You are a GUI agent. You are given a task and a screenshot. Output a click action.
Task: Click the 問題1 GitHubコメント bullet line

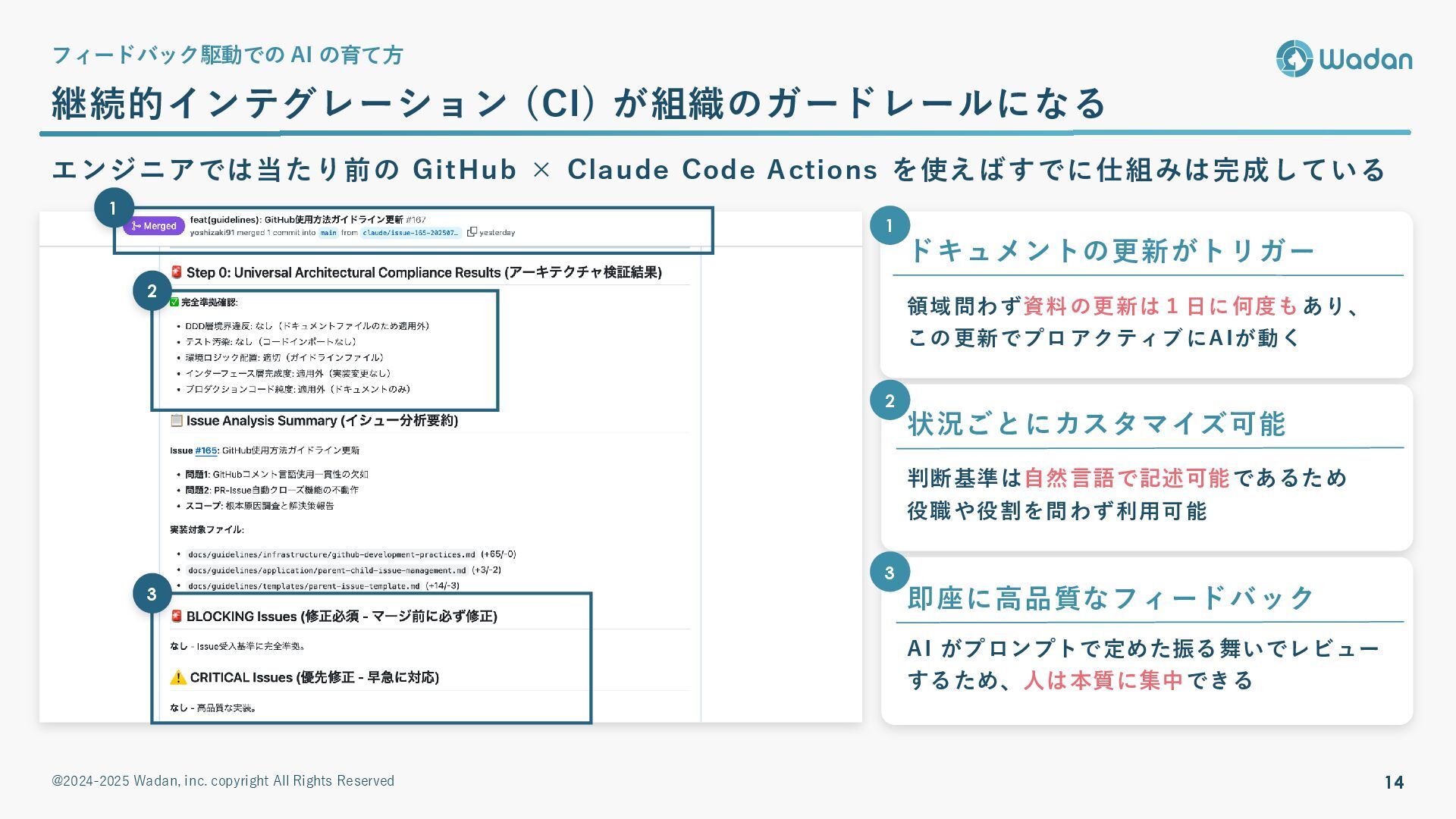pyautogui.click(x=277, y=475)
